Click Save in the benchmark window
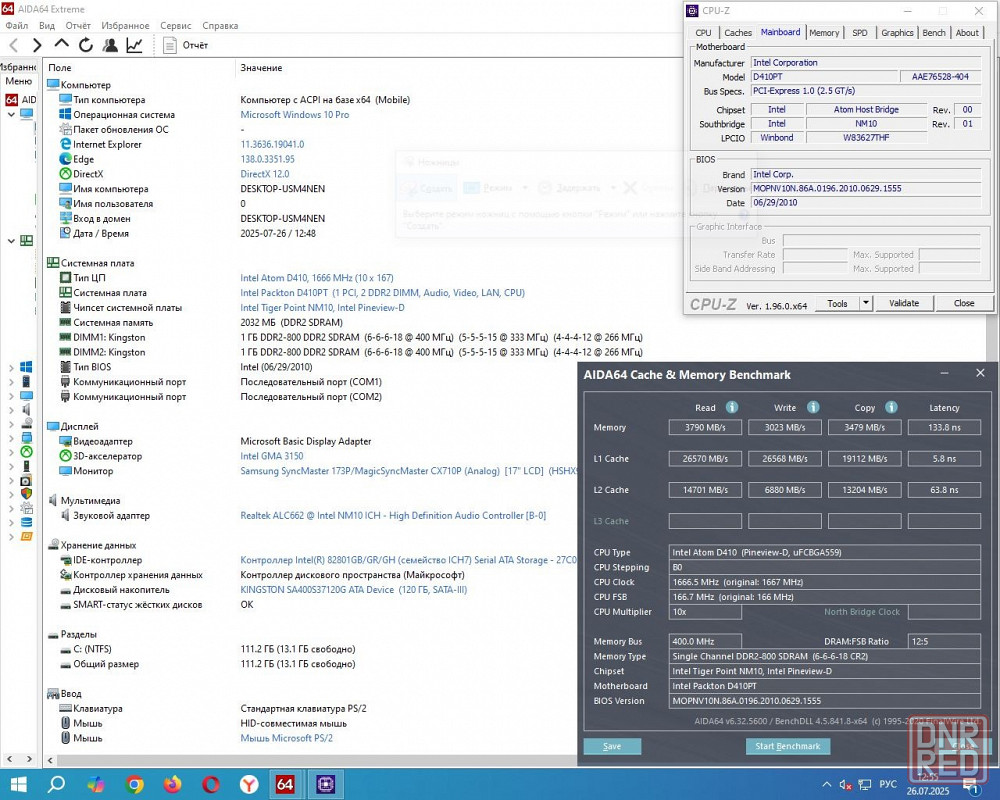The image size is (1000, 800). (612, 746)
